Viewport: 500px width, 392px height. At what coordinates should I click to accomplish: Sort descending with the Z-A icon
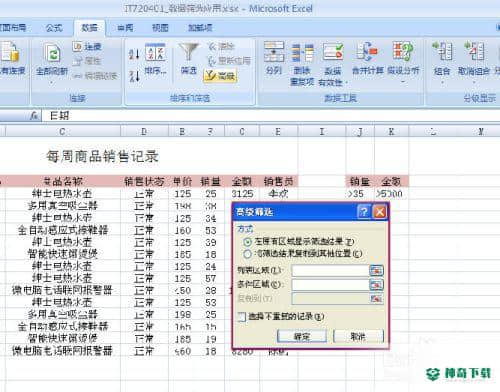[134, 76]
